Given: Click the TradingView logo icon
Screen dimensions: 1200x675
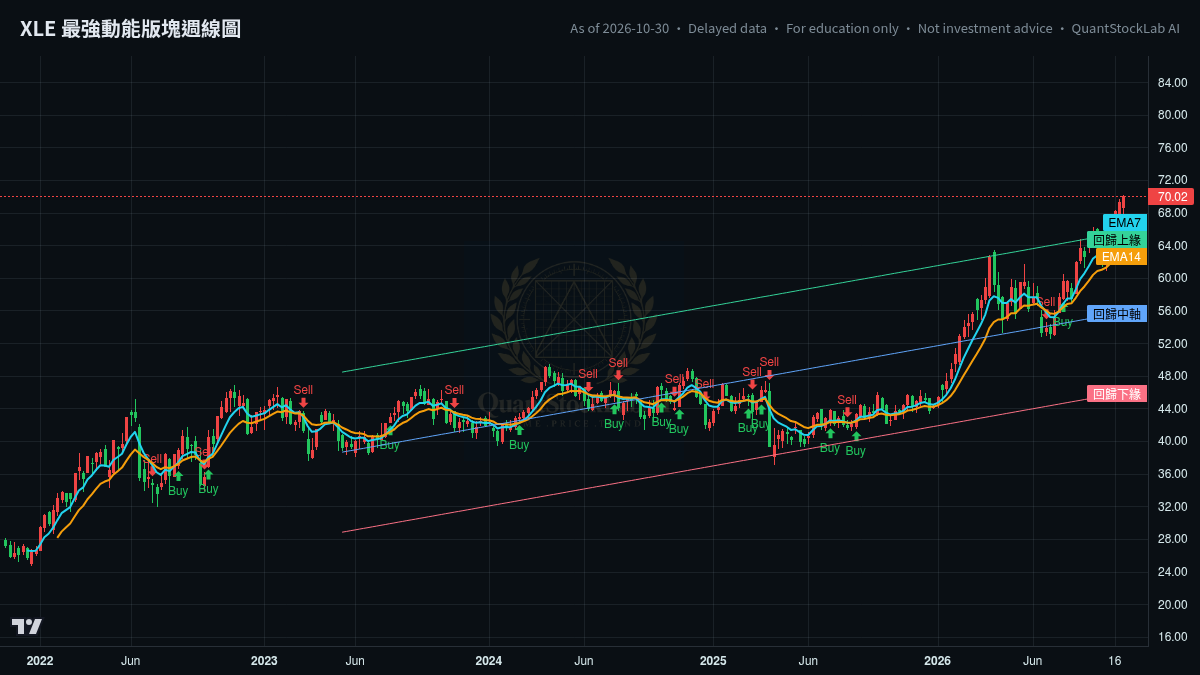Looking at the screenshot, I should [x=27, y=626].
